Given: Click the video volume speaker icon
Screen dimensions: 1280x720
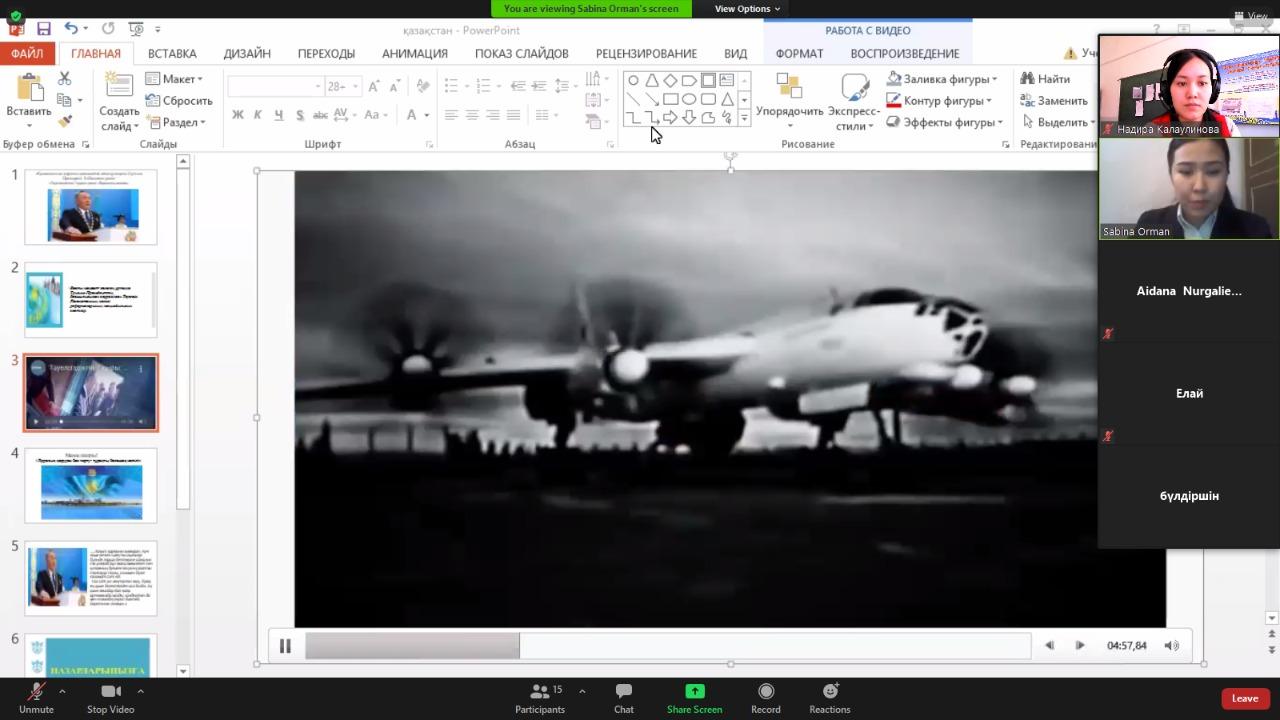Looking at the screenshot, I should pos(1171,646).
